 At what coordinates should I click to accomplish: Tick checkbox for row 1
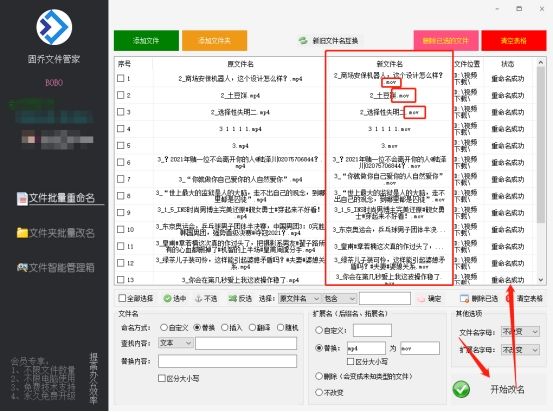121,78
